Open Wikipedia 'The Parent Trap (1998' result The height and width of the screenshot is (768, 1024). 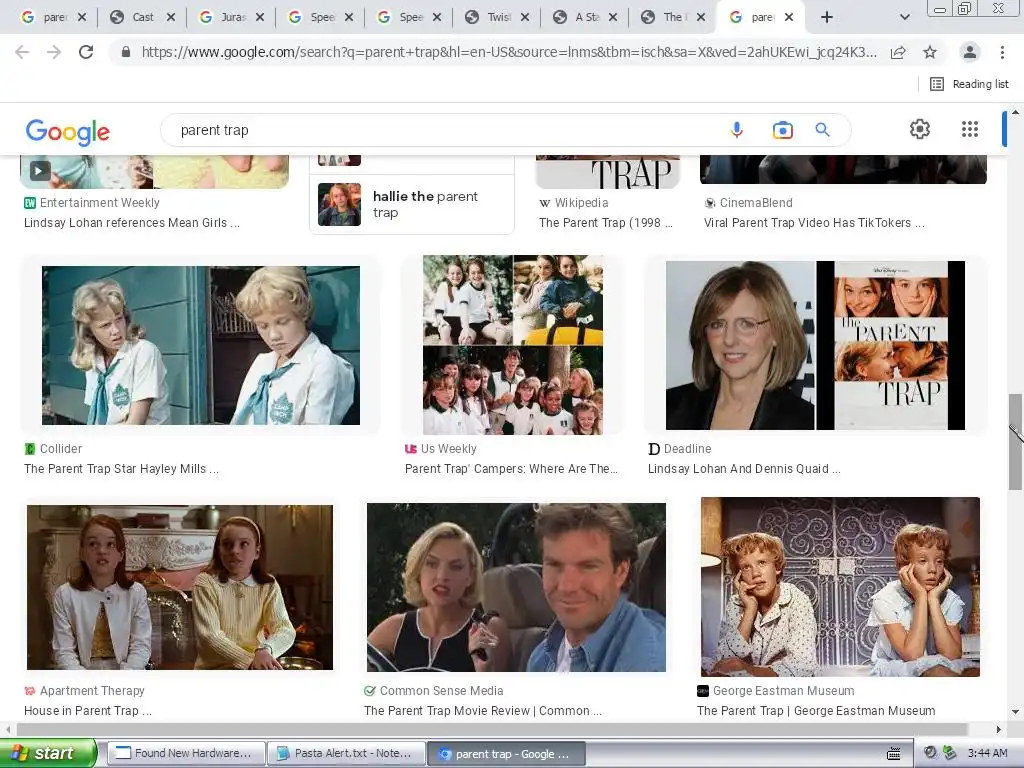tap(605, 223)
